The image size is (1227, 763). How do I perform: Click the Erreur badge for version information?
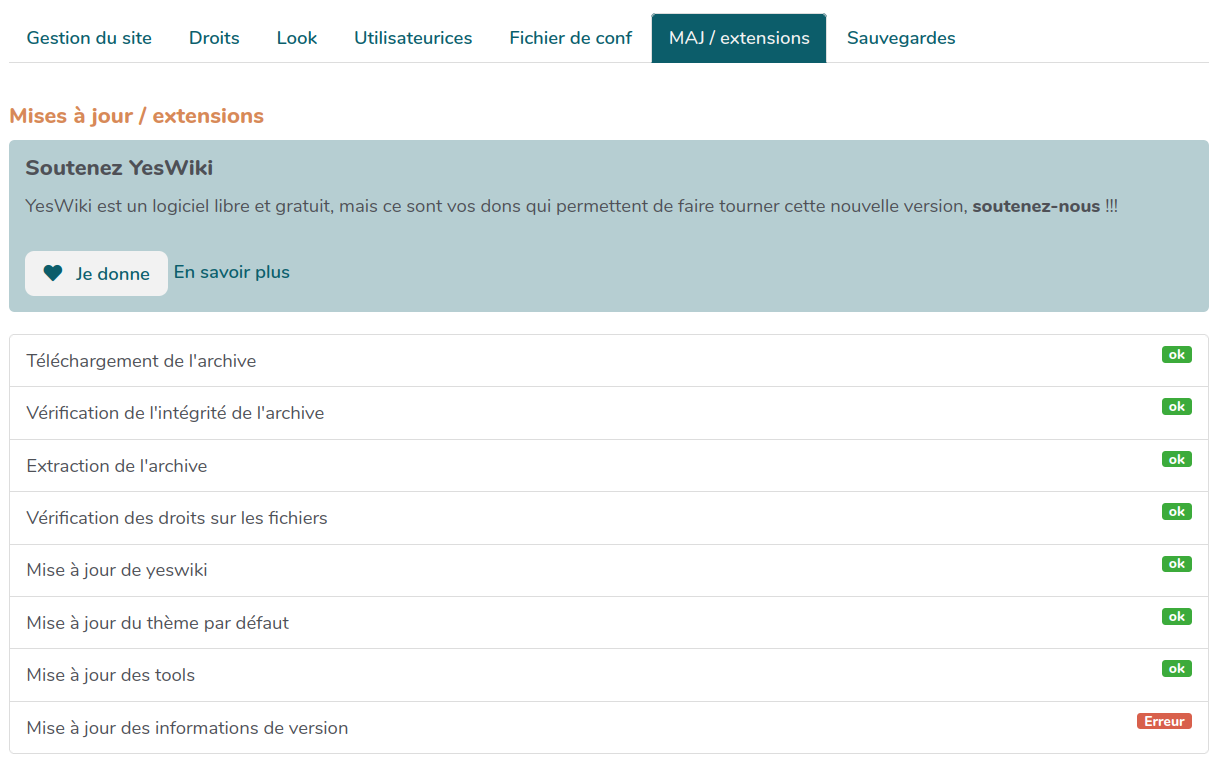tap(1164, 721)
